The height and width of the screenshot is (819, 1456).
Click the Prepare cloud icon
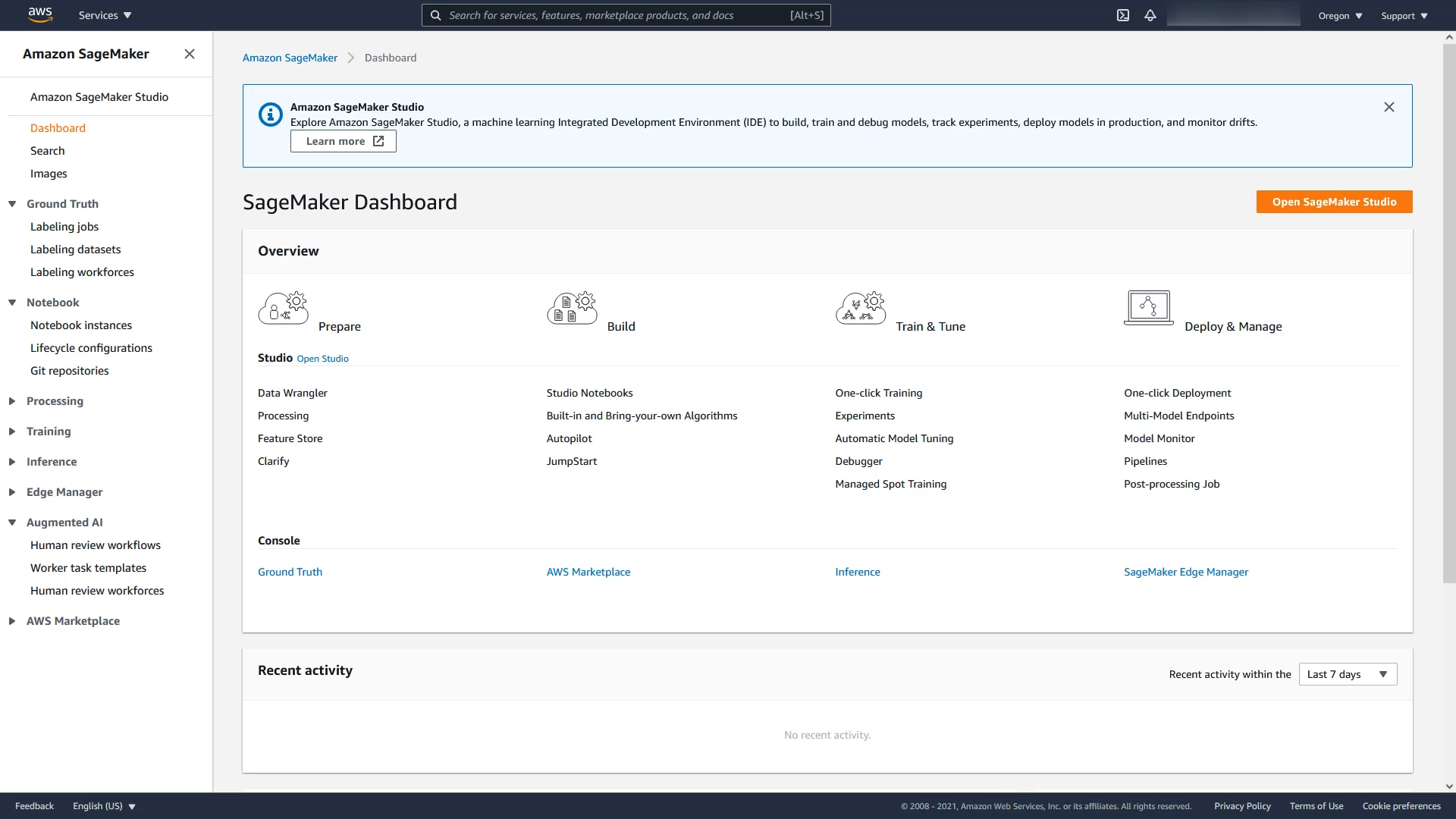click(x=283, y=309)
